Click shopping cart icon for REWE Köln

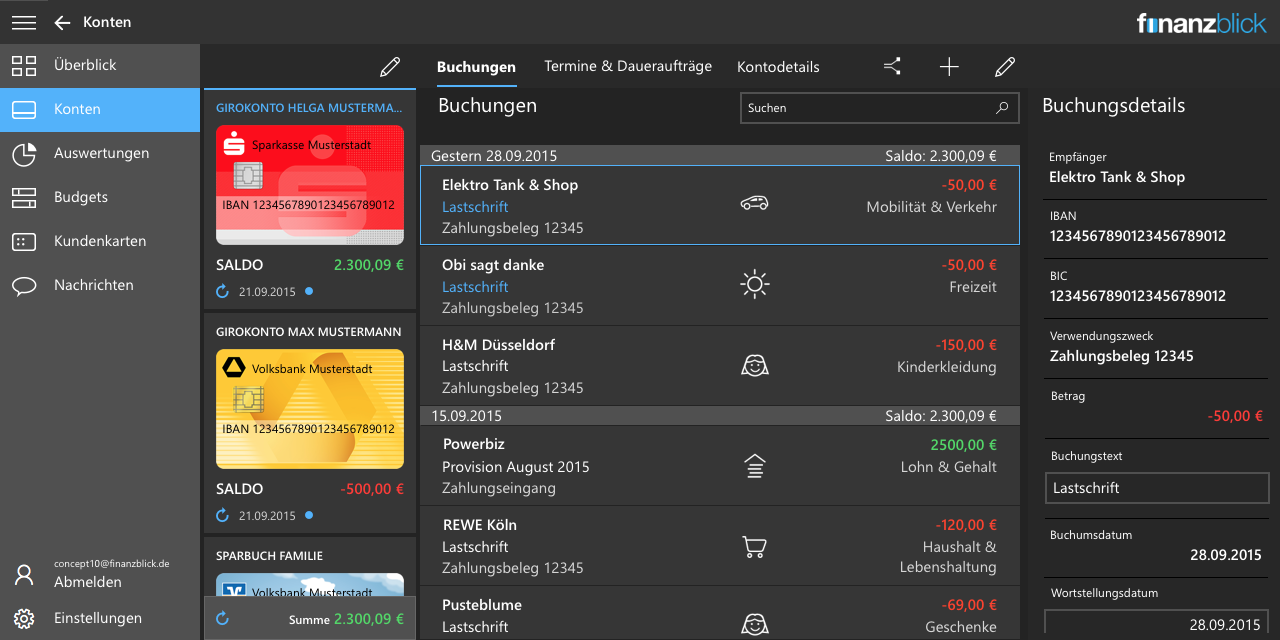pos(755,546)
